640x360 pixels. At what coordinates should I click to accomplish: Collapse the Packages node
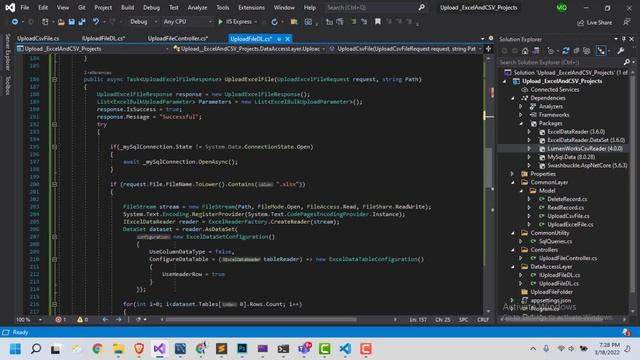click(x=521, y=123)
